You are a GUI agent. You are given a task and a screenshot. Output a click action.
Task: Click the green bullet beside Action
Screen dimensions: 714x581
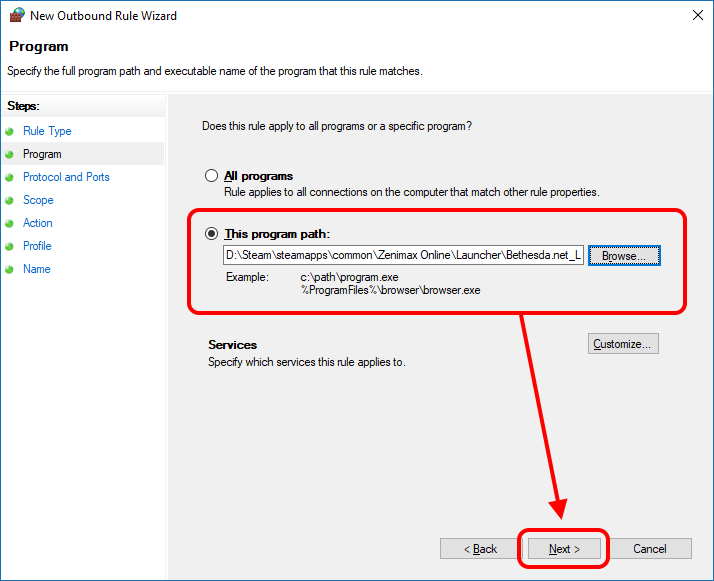(10, 224)
